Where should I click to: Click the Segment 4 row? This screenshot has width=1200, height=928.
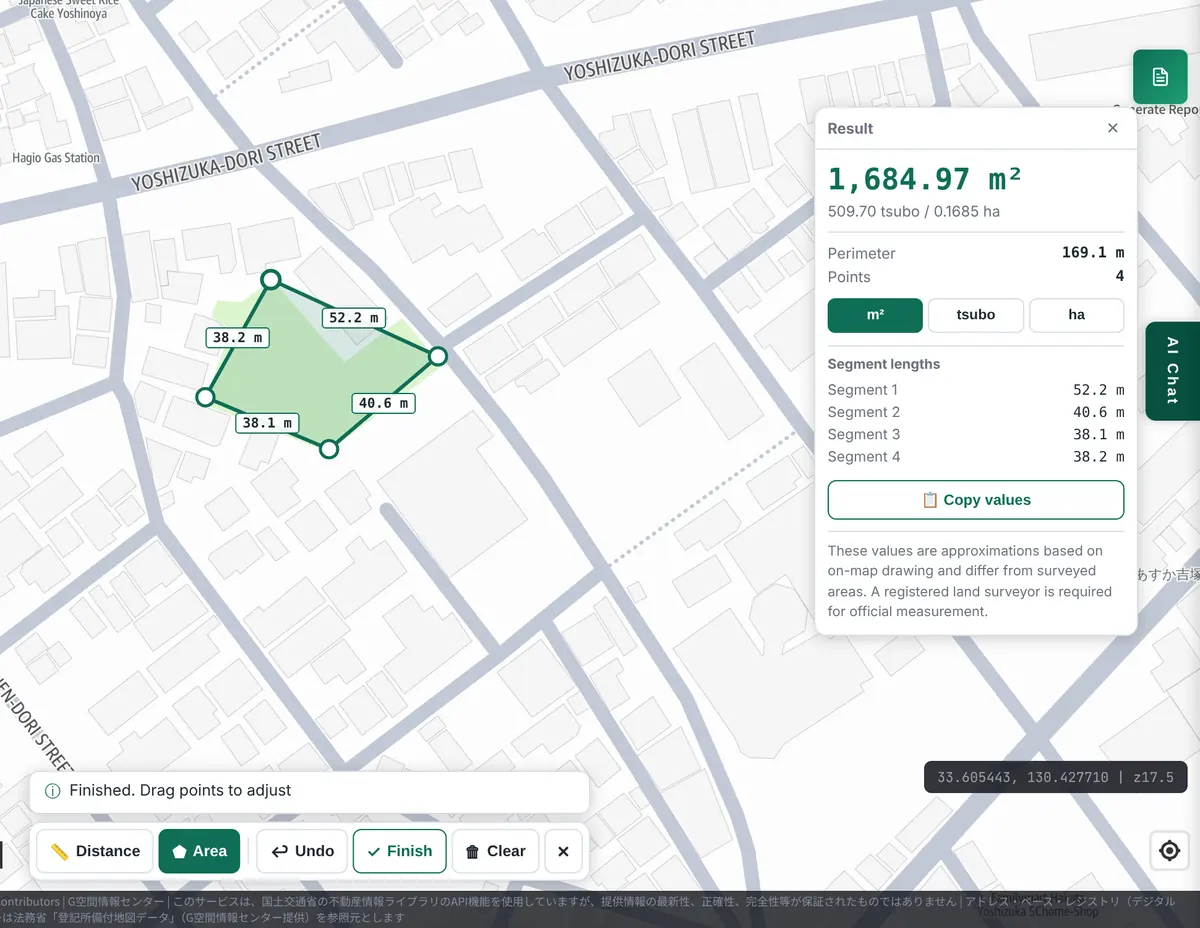pos(976,457)
